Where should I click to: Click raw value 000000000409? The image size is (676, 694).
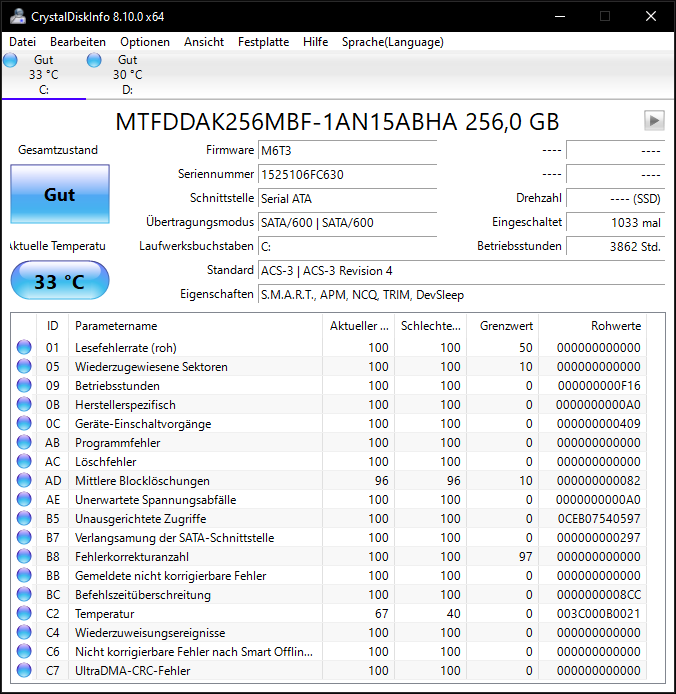pyautogui.click(x=599, y=424)
